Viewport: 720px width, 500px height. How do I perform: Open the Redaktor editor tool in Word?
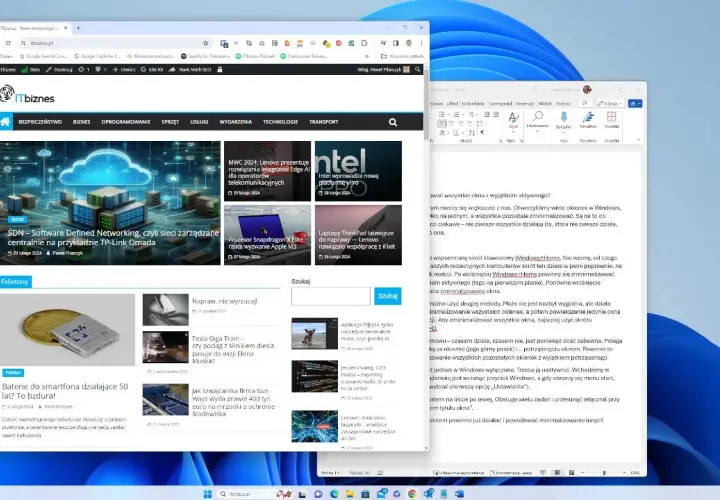[x=588, y=120]
